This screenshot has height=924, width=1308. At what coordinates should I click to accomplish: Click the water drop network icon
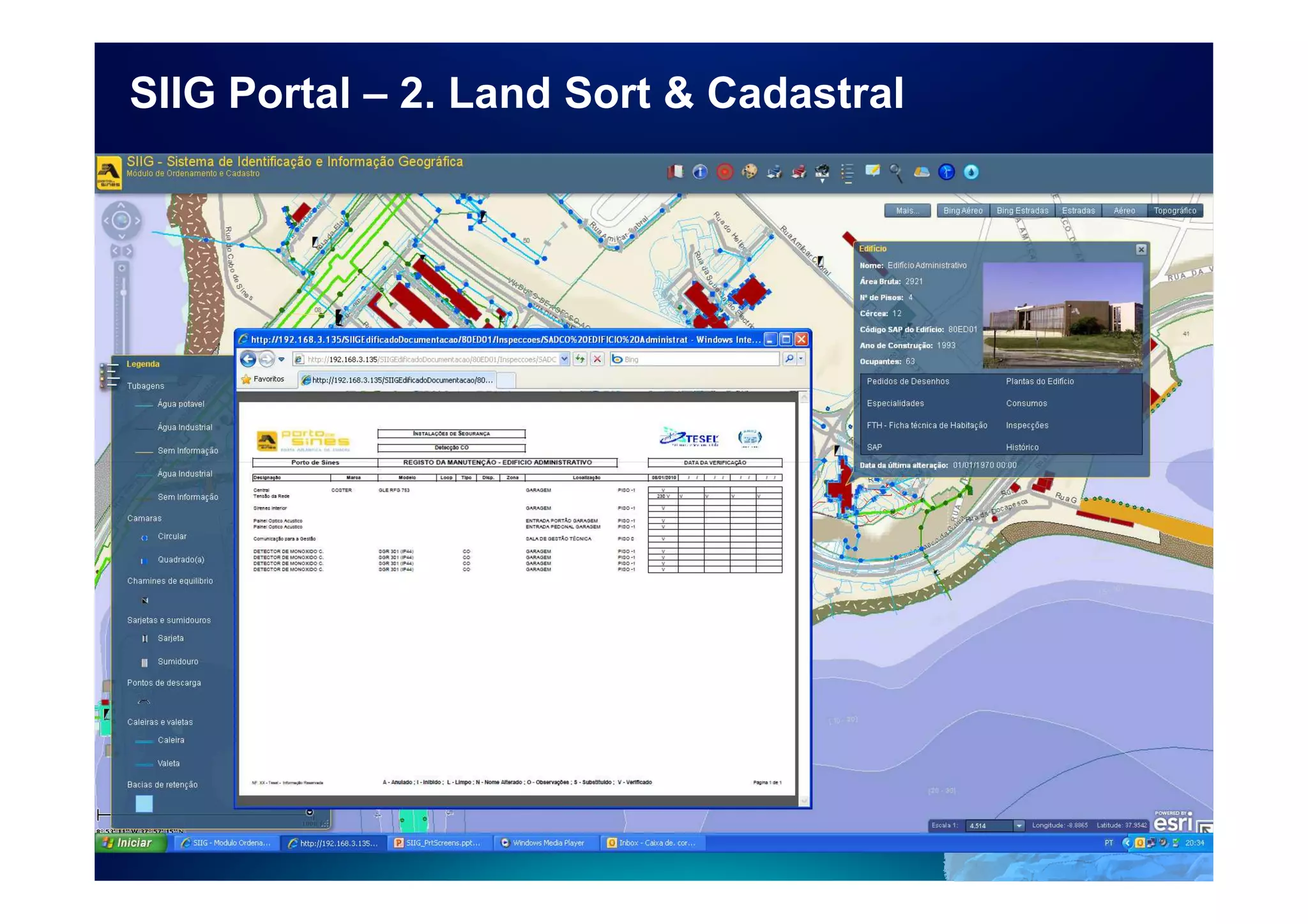pyautogui.click(x=971, y=172)
